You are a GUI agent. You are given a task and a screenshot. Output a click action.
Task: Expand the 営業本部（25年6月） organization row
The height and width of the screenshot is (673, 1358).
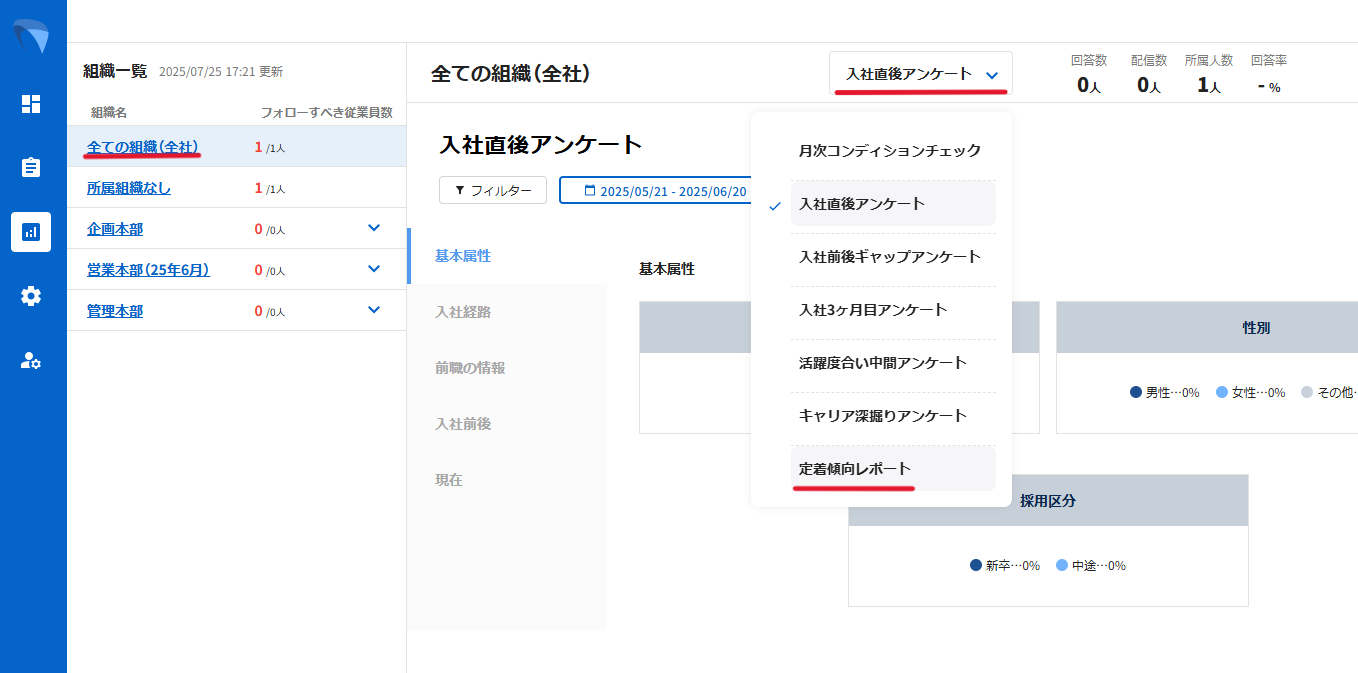click(x=374, y=269)
